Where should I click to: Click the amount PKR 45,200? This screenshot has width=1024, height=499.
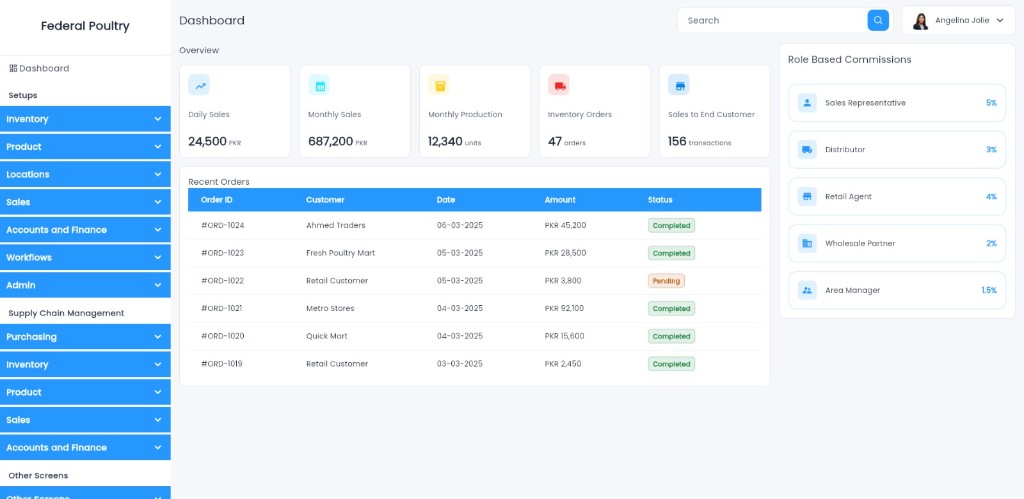566,225
